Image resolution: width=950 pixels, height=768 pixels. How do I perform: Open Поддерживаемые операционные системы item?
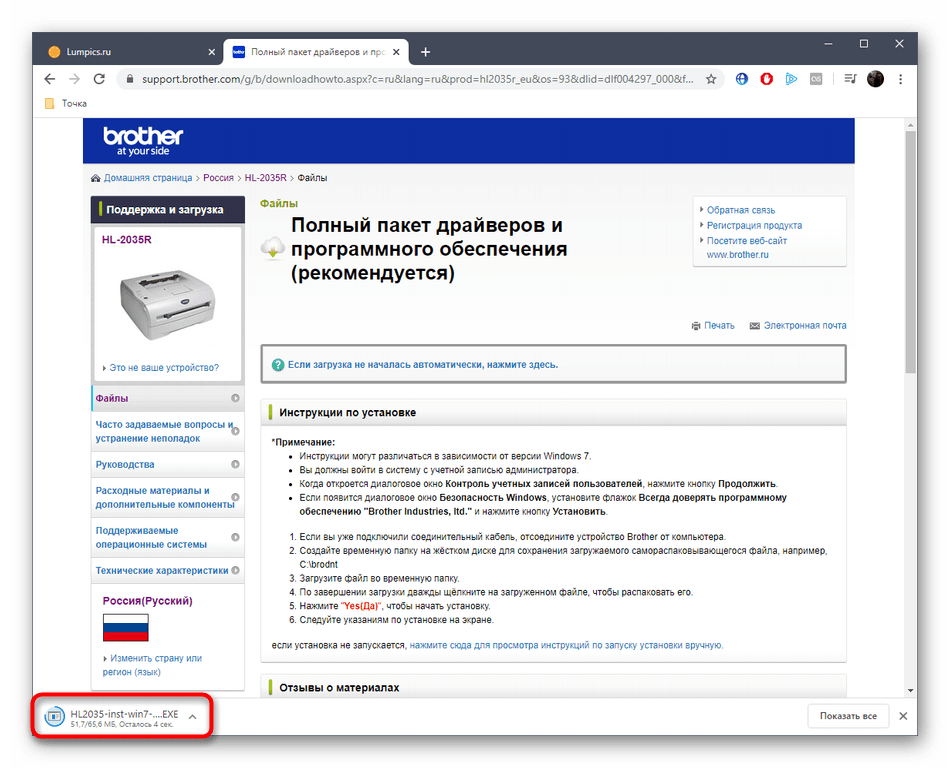(x=167, y=537)
